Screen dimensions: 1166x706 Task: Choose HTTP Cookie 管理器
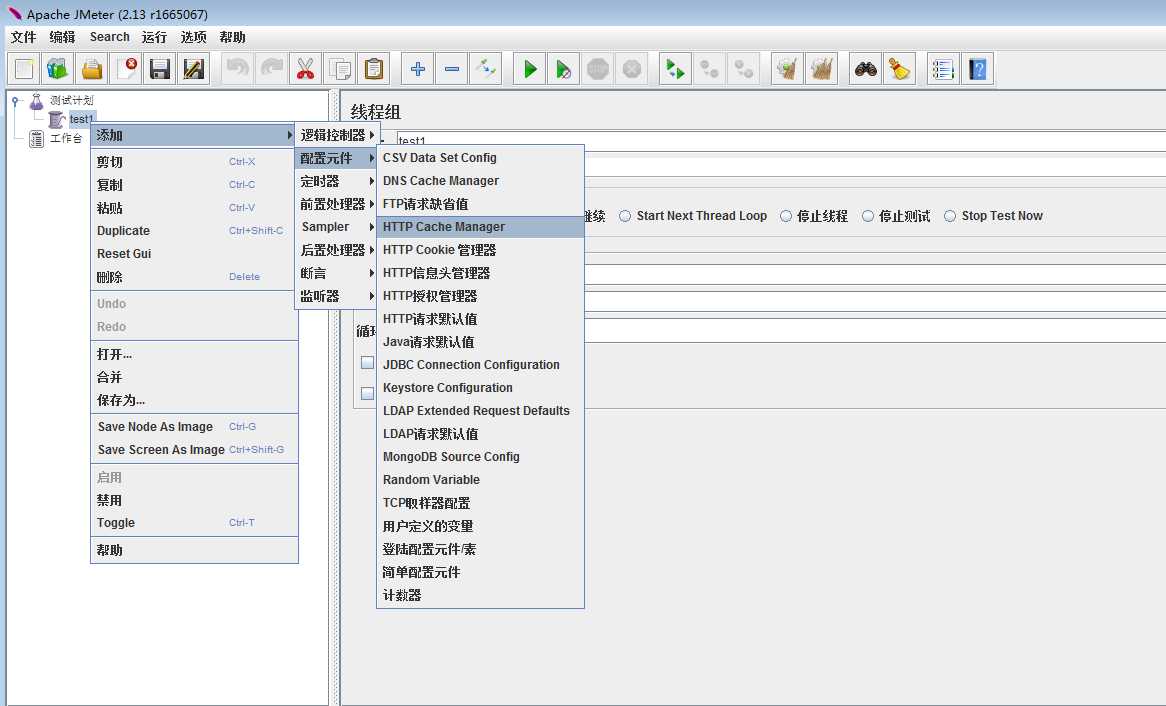480,250
